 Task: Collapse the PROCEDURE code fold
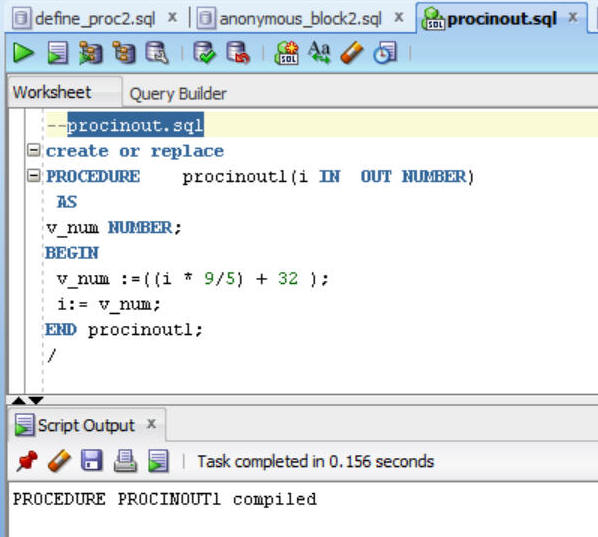[34, 176]
